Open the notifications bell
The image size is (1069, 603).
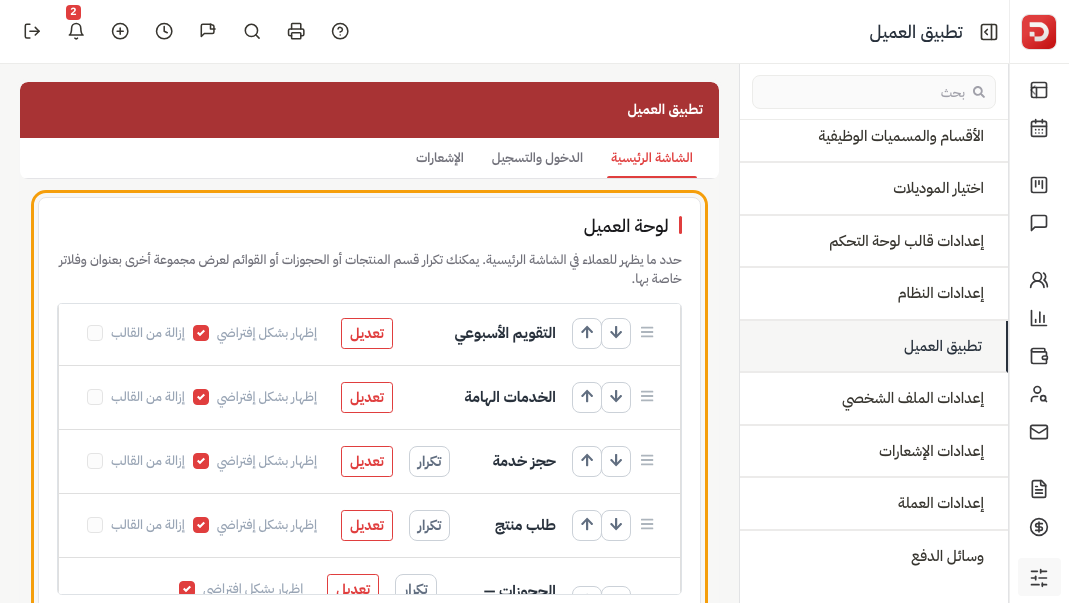click(x=76, y=31)
